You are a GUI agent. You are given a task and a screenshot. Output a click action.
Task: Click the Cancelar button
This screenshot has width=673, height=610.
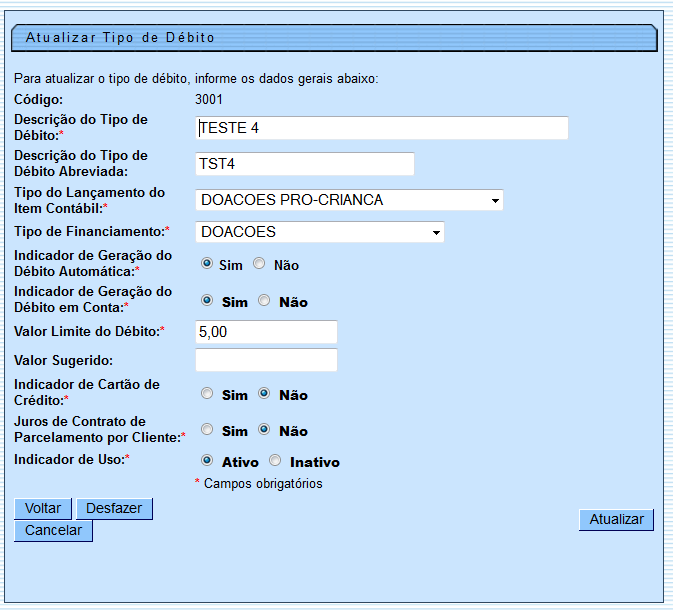point(54,531)
